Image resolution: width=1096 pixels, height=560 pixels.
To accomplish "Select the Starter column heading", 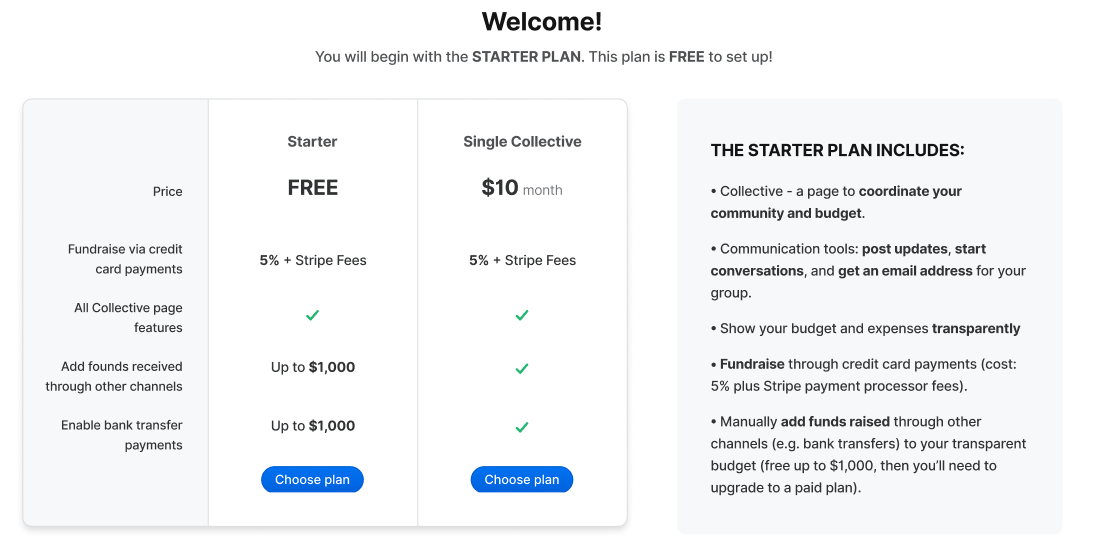I will point(312,141).
